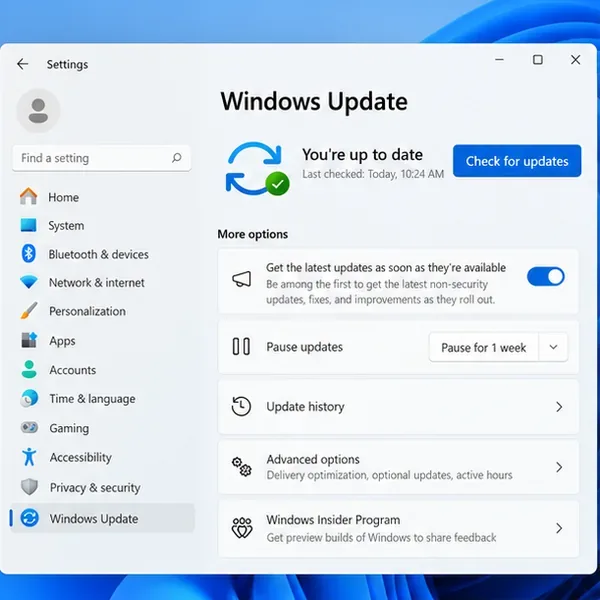Click 'You're up to date' text
The image size is (600, 600).
click(x=362, y=155)
